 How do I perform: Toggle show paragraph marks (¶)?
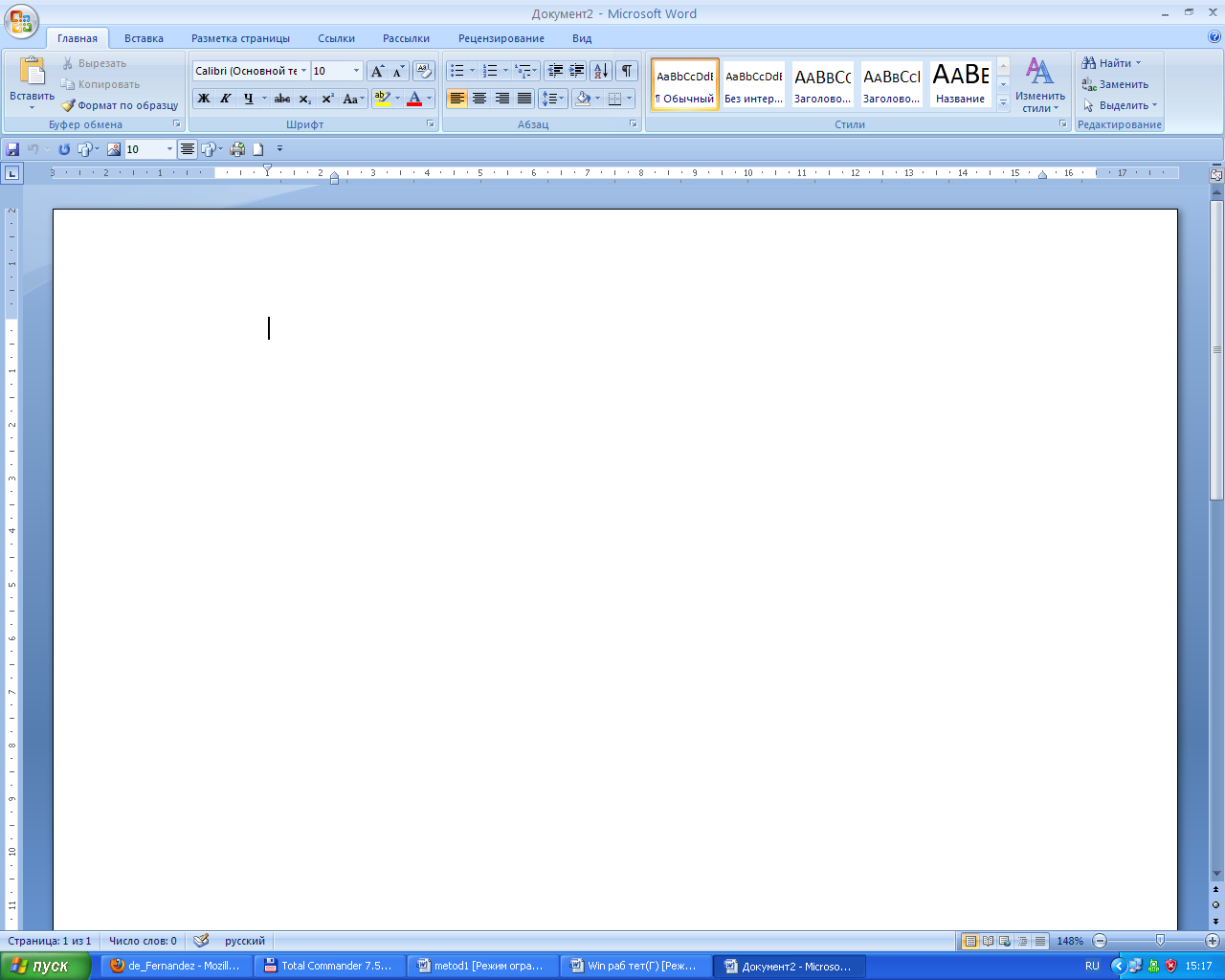627,71
